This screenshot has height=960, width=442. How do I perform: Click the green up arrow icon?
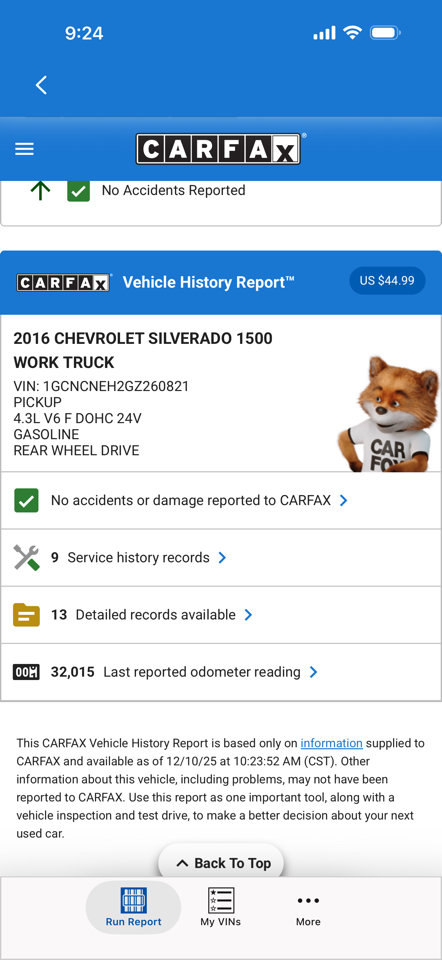coord(40,191)
